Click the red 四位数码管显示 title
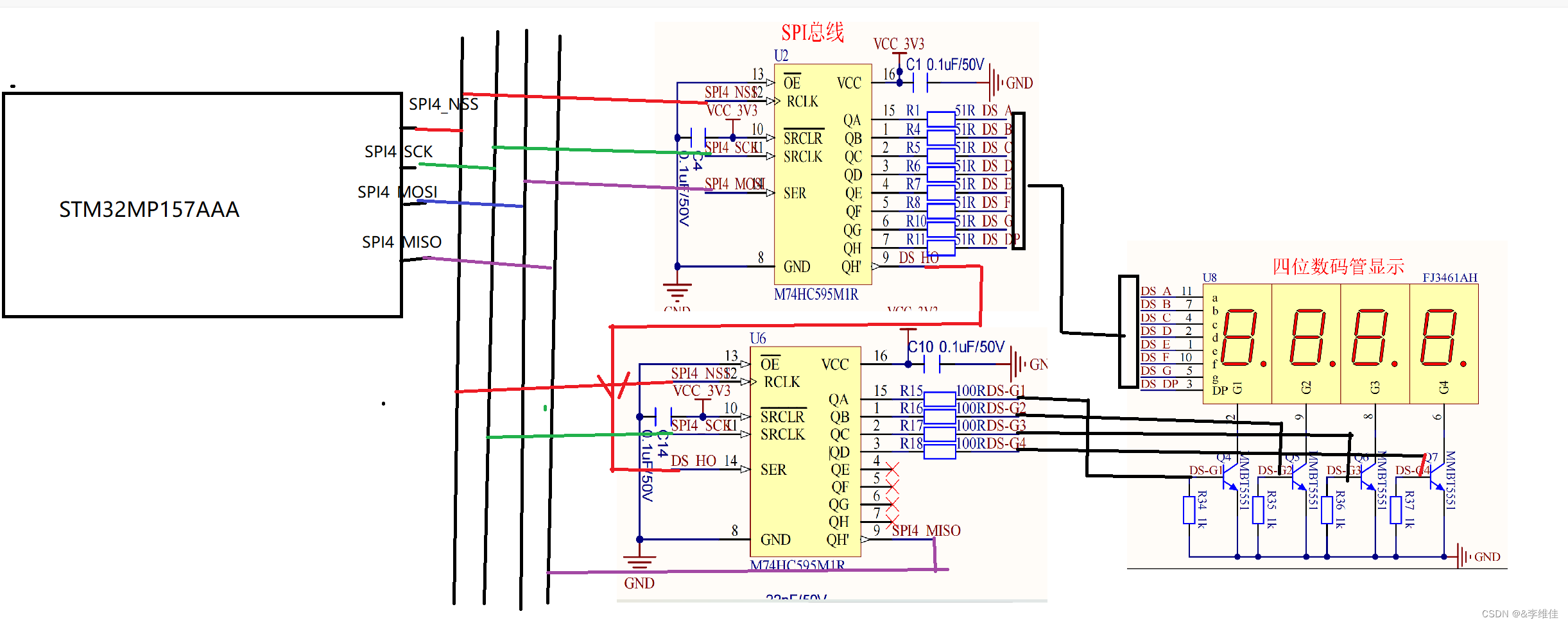1568x625 pixels. tap(1338, 266)
